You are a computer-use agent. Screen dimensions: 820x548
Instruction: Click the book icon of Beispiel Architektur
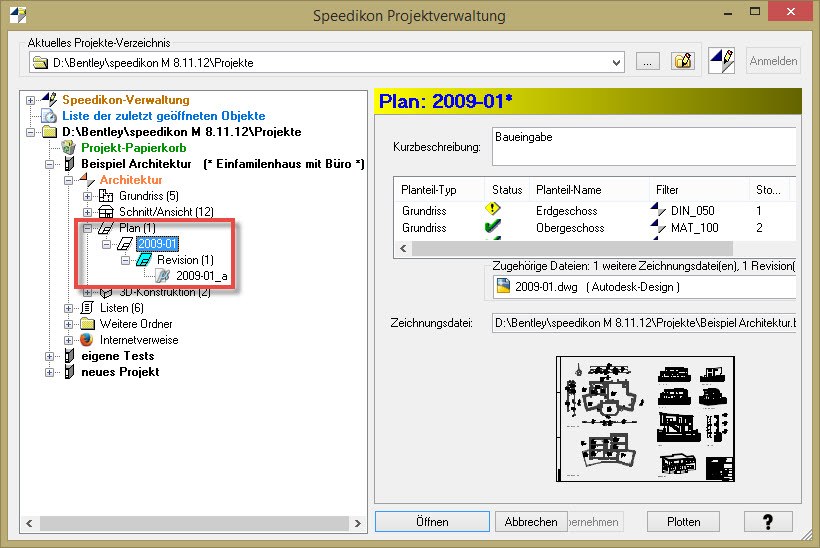tap(69, 164)
